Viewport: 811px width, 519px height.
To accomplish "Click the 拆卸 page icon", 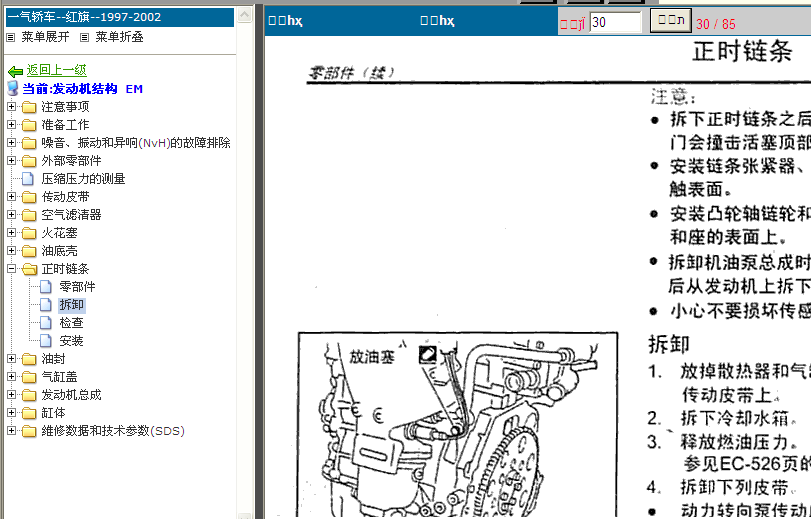I will (46, 305).
